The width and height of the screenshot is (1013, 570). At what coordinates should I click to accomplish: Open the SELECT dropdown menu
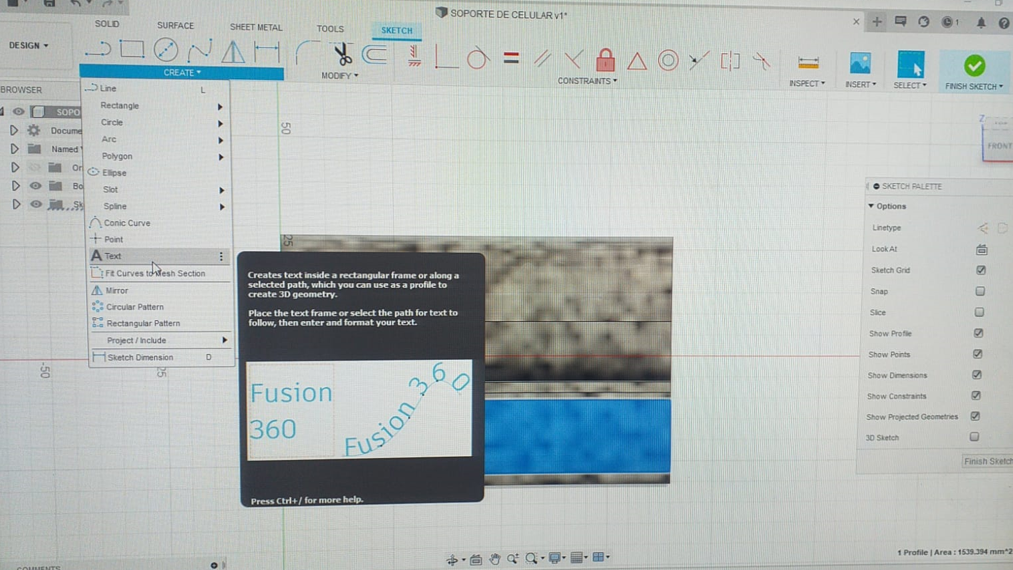pyautogui.click(x=910, y=85)
